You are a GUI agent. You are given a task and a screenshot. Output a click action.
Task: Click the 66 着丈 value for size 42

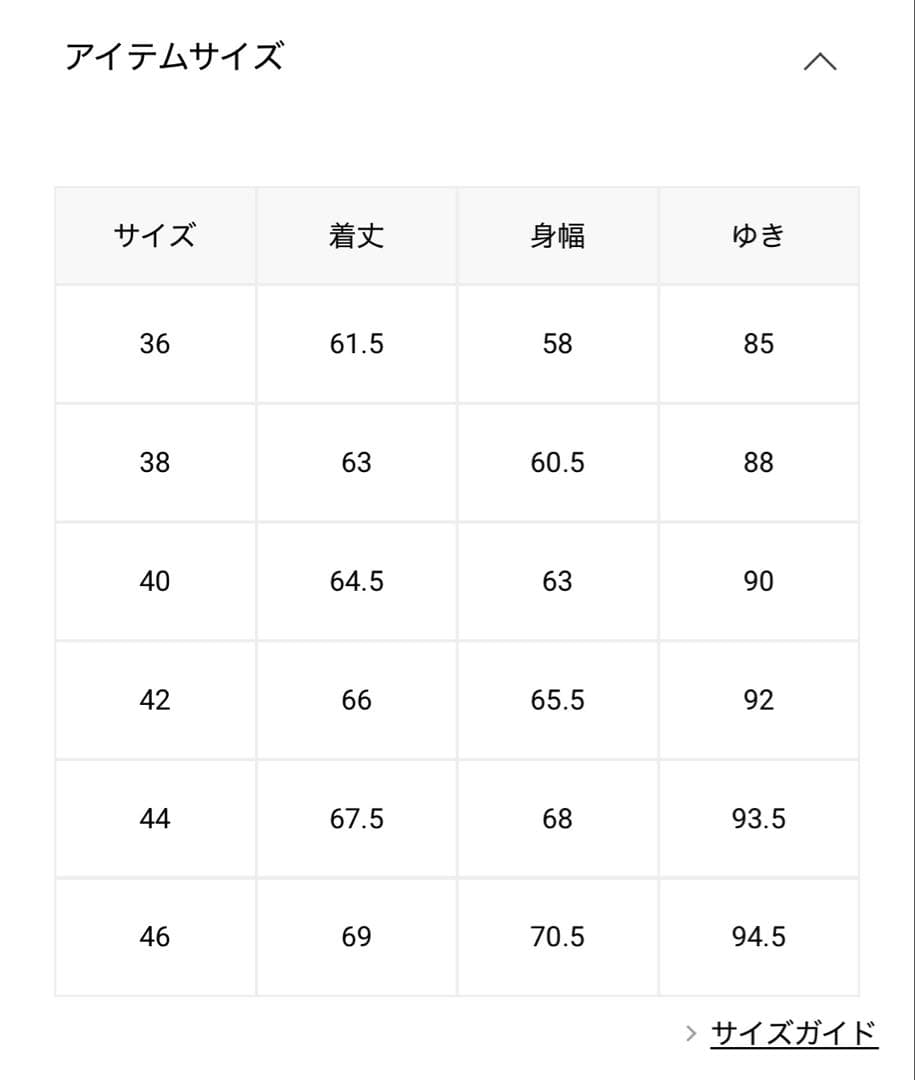356,699
